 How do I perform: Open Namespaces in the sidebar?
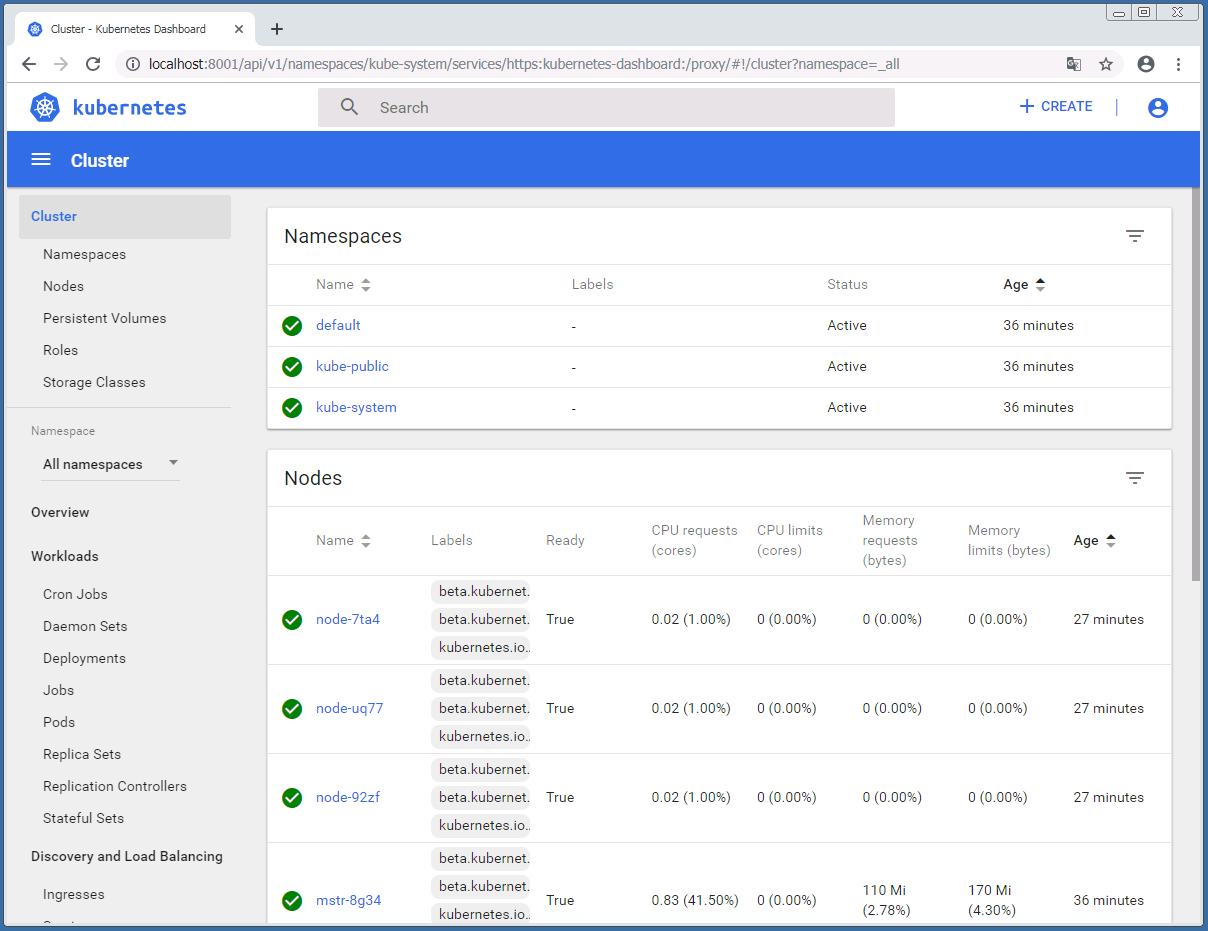85,255
